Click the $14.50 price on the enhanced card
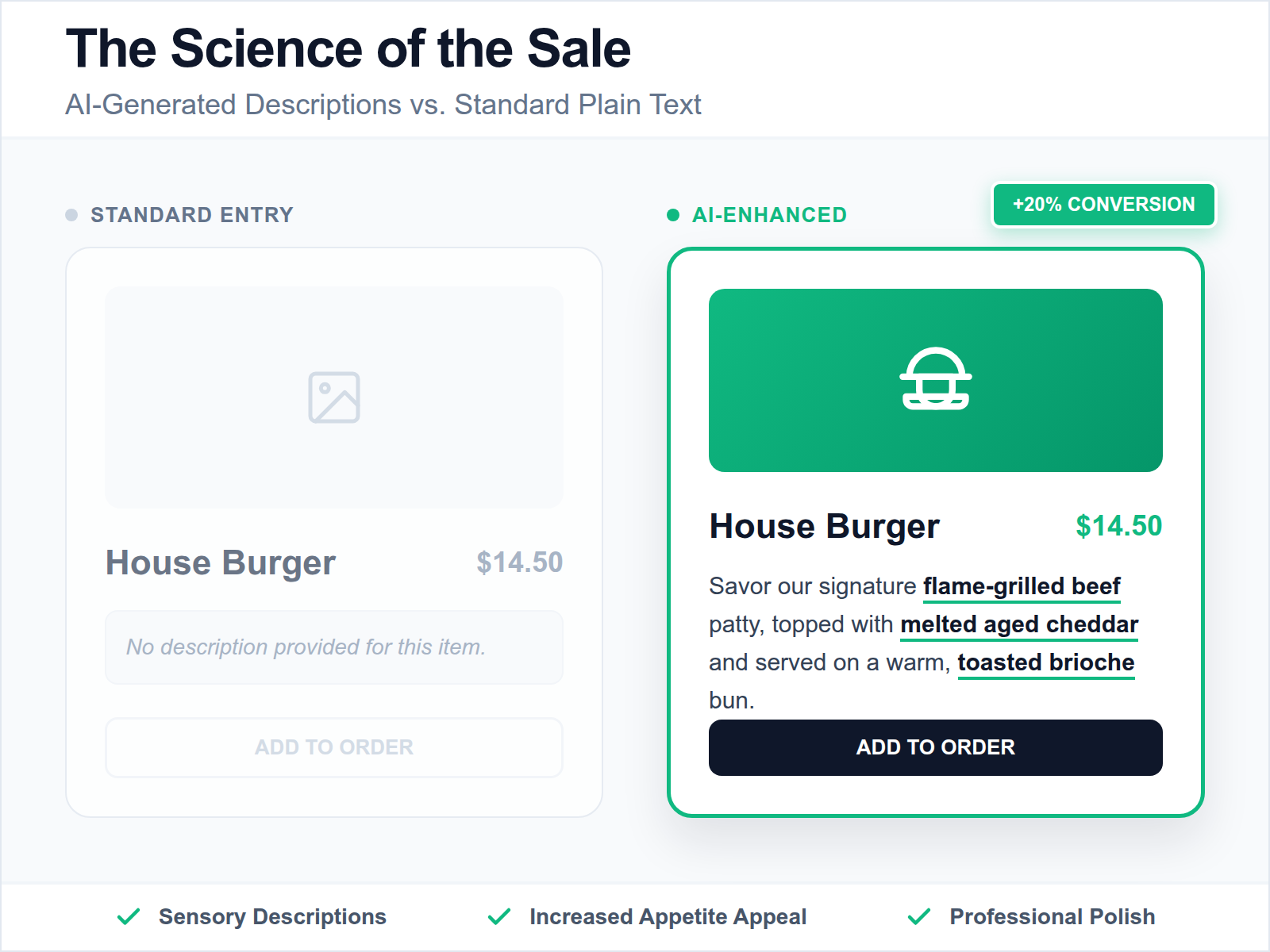Viewport: 1270px width, 952px height. [1118, 525]
